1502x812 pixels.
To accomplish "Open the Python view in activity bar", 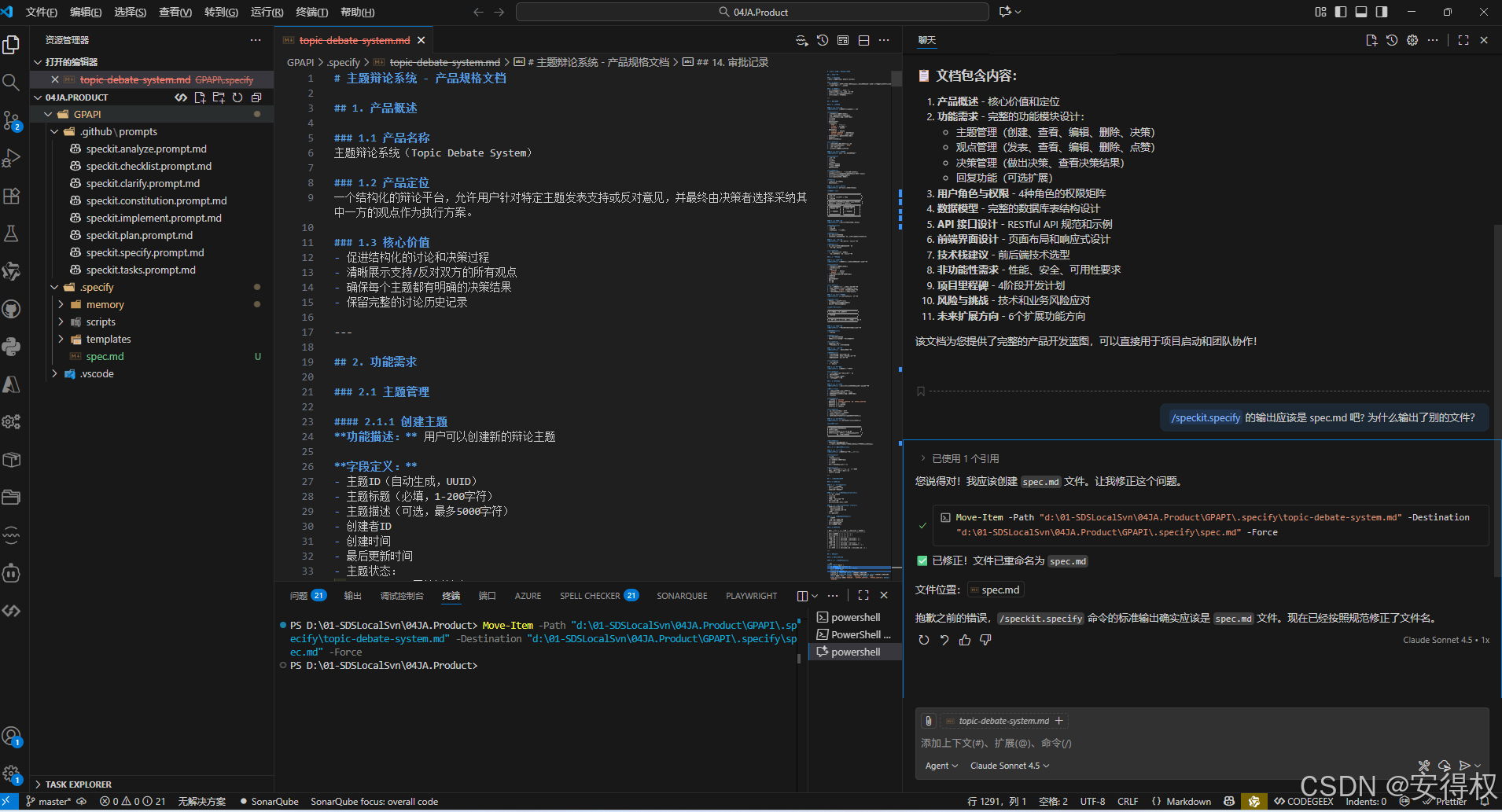I will click(x=12, y=347).
